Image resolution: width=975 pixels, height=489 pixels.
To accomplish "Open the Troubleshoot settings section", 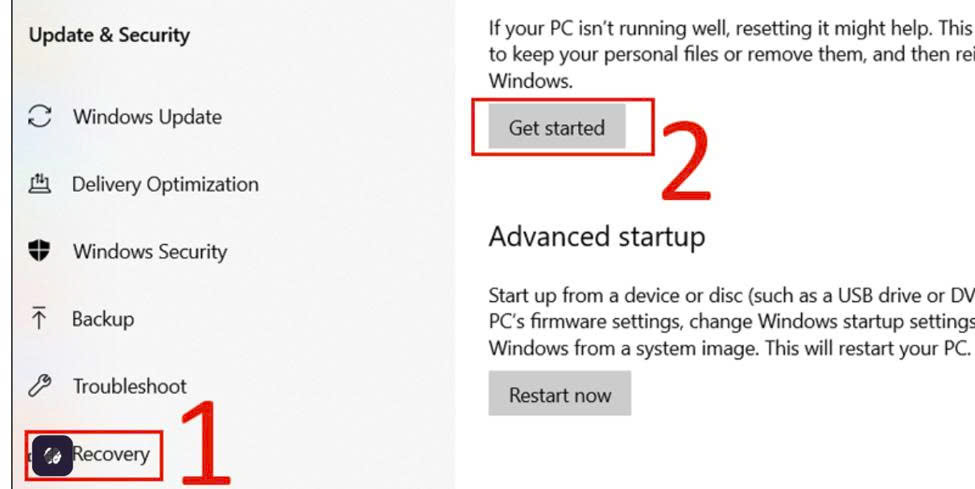I will click(x=130, y=386).
